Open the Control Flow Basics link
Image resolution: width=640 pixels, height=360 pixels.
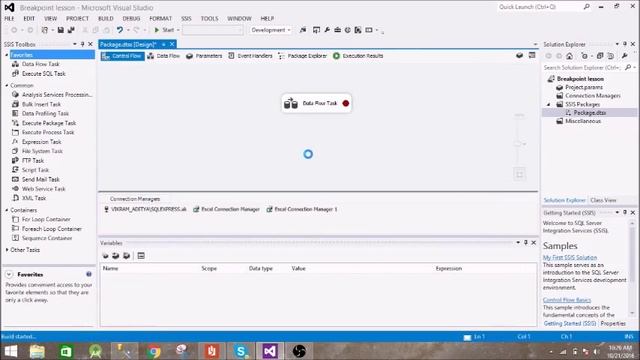(x=567, y=300)
